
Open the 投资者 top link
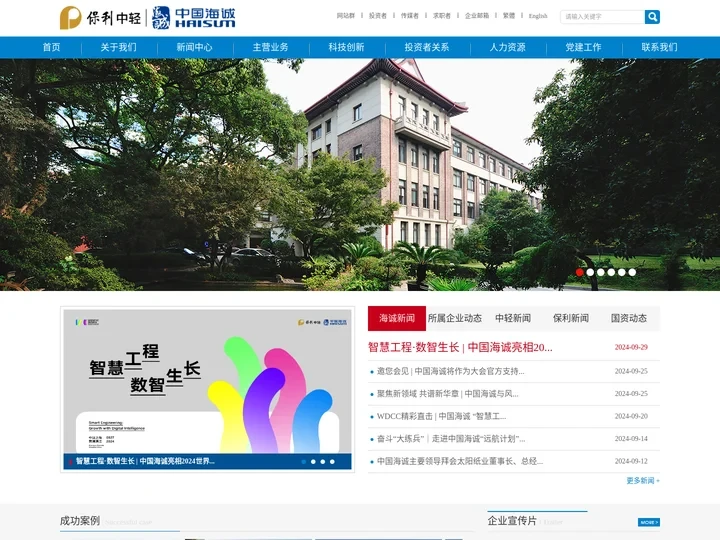pyautogui.click(x=377, y=16)
